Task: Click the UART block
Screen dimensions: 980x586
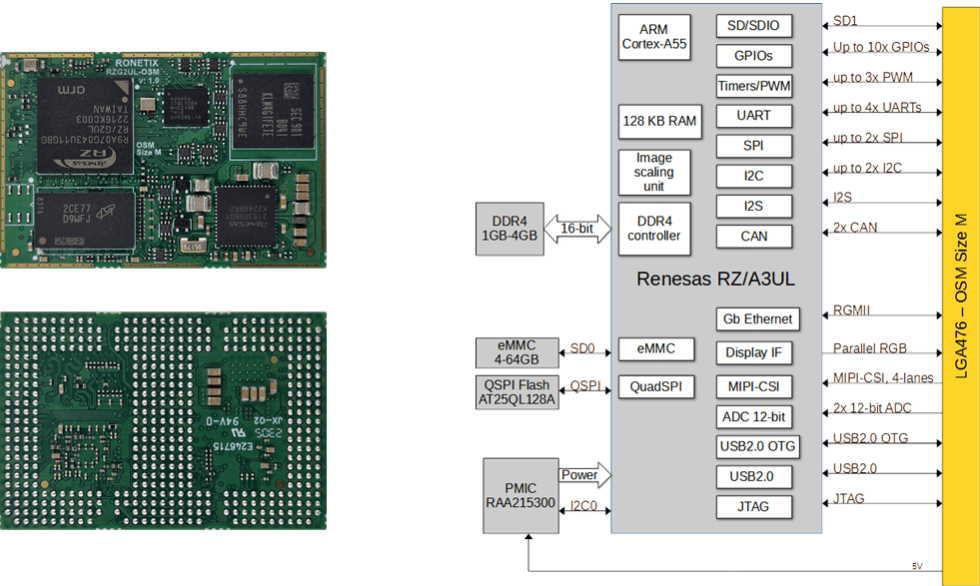Action: 754,116
